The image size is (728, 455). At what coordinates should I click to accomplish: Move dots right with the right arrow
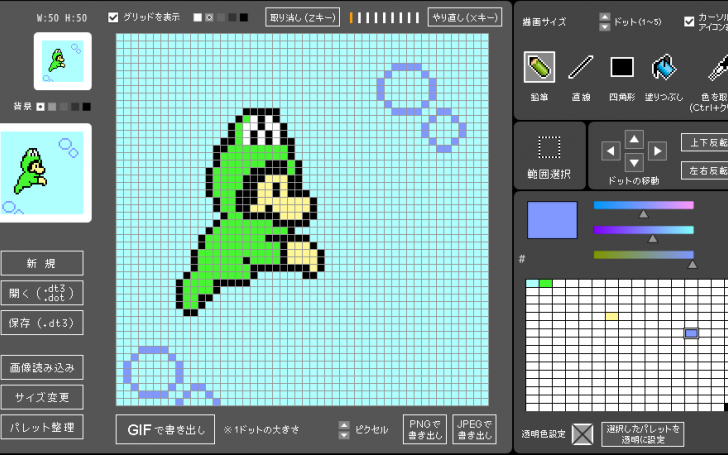(x=657, y=151)
